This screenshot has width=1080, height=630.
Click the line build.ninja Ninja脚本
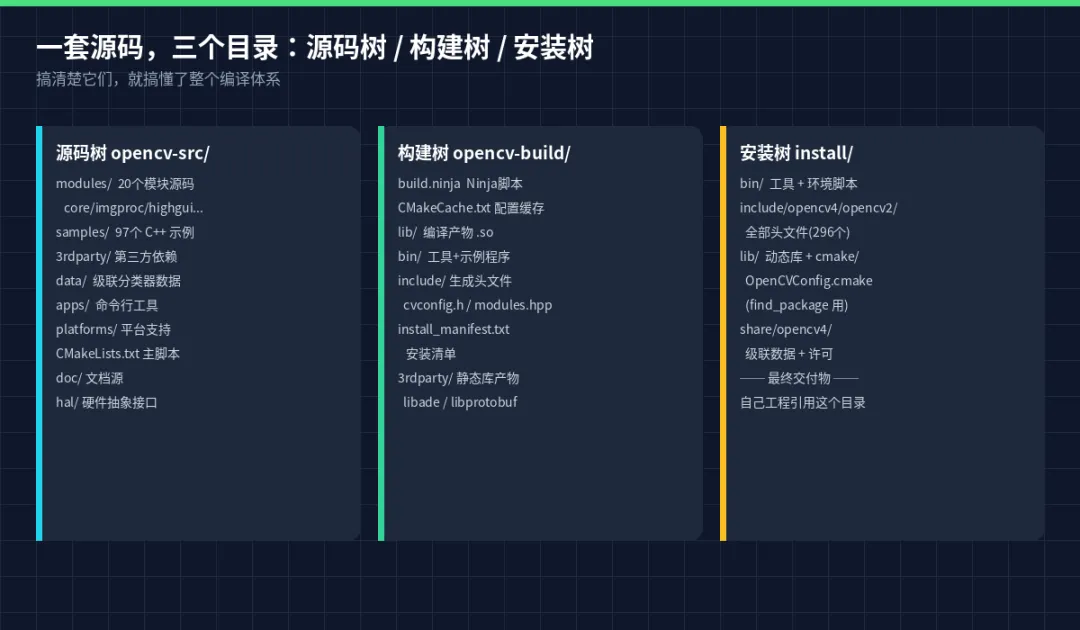pyautogui.click(x=460, y=184)
